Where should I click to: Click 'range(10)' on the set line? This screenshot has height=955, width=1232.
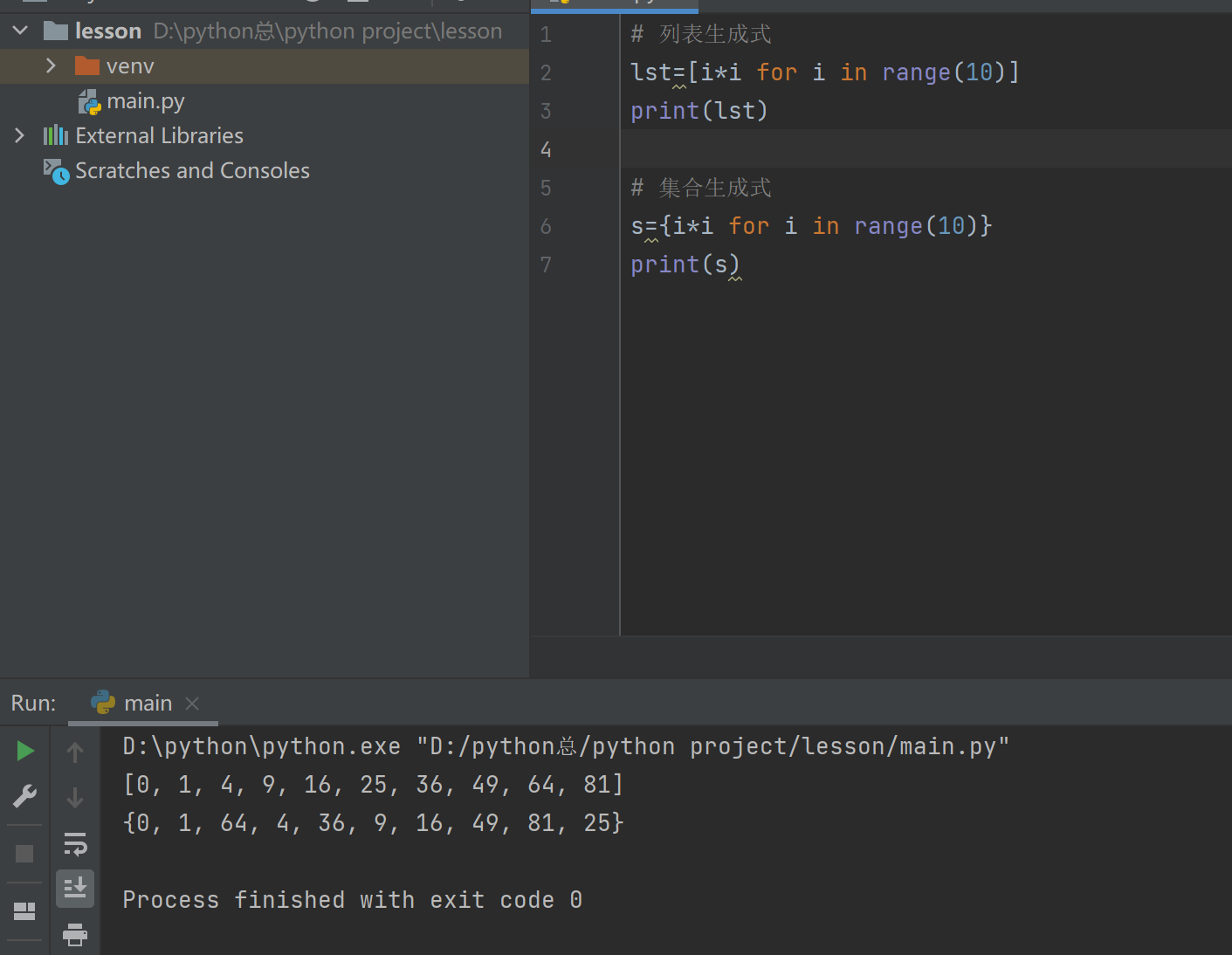pyautogui.click(x=915, y=226)
